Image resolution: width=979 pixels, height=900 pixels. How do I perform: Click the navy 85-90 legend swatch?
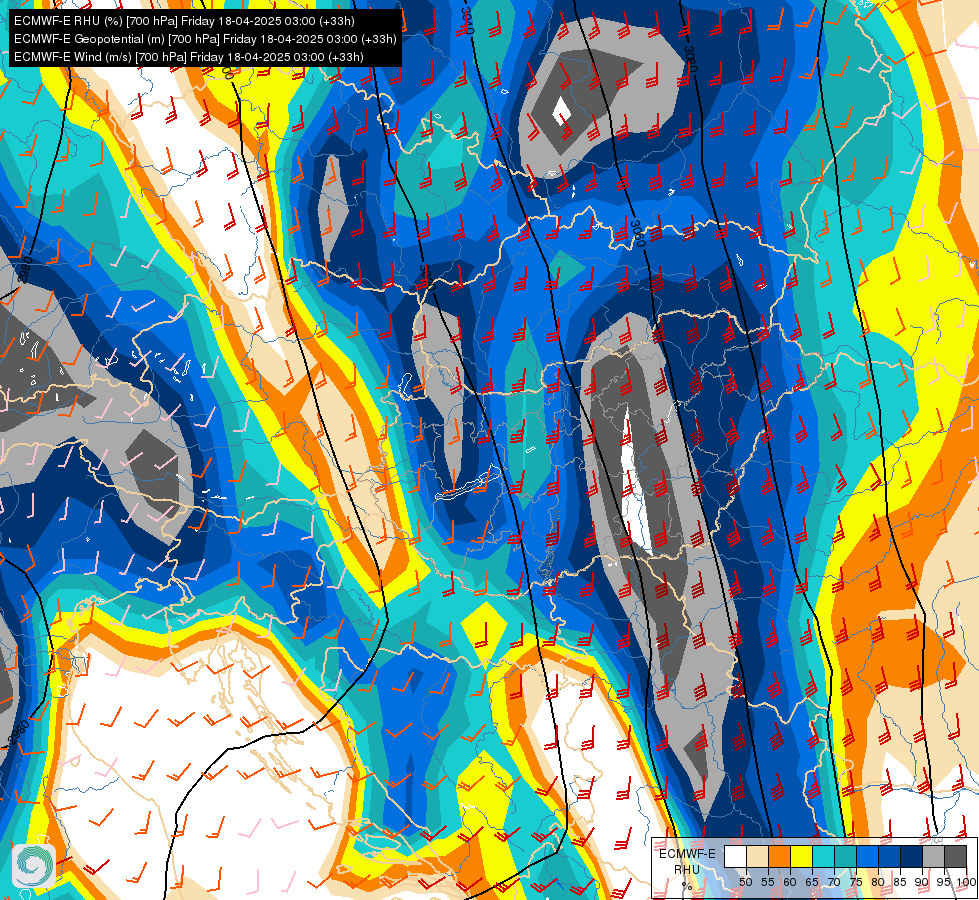[x=912, y=856]
